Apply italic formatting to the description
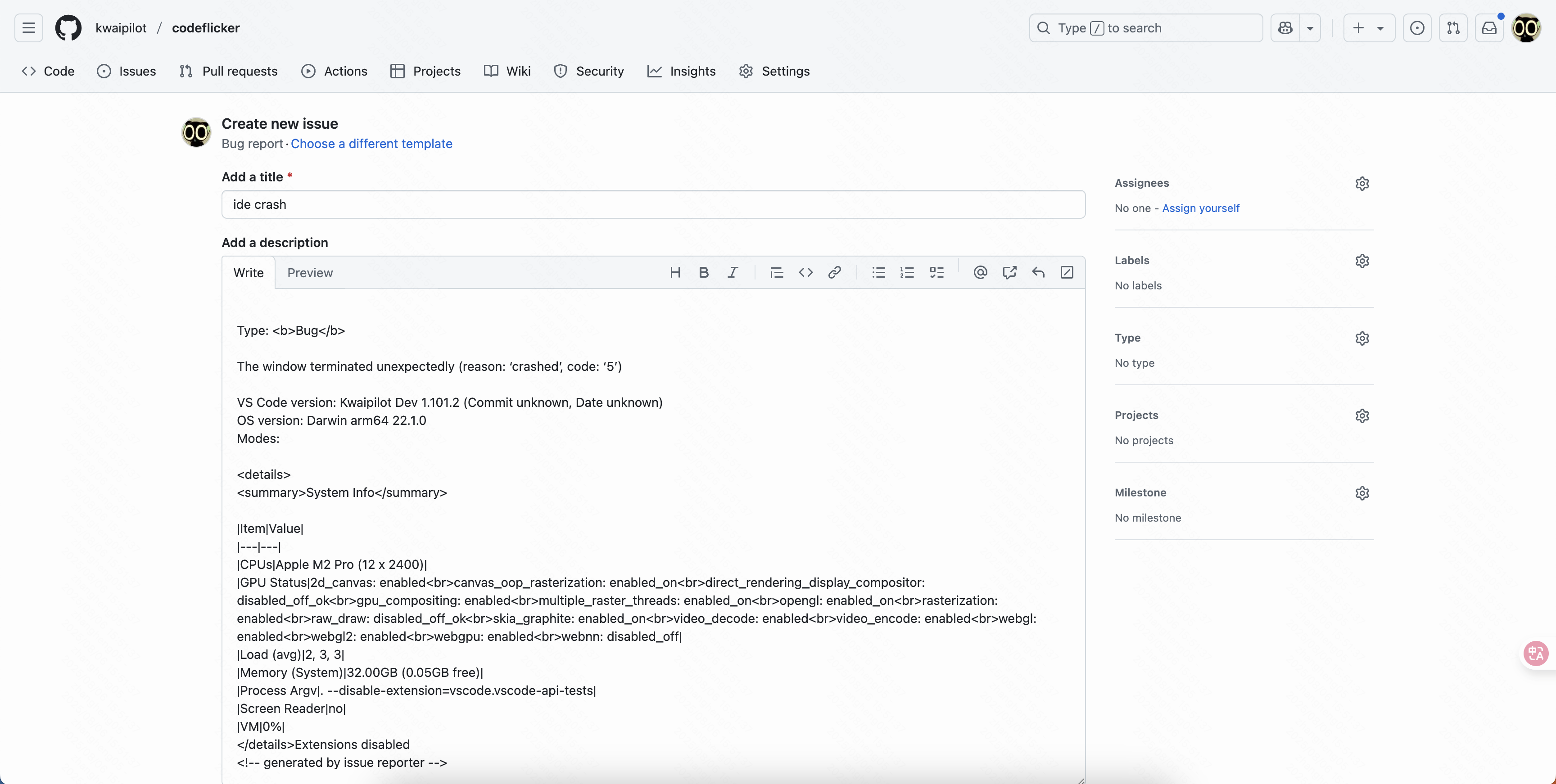1556x784 pixels. tap(733, 272)
